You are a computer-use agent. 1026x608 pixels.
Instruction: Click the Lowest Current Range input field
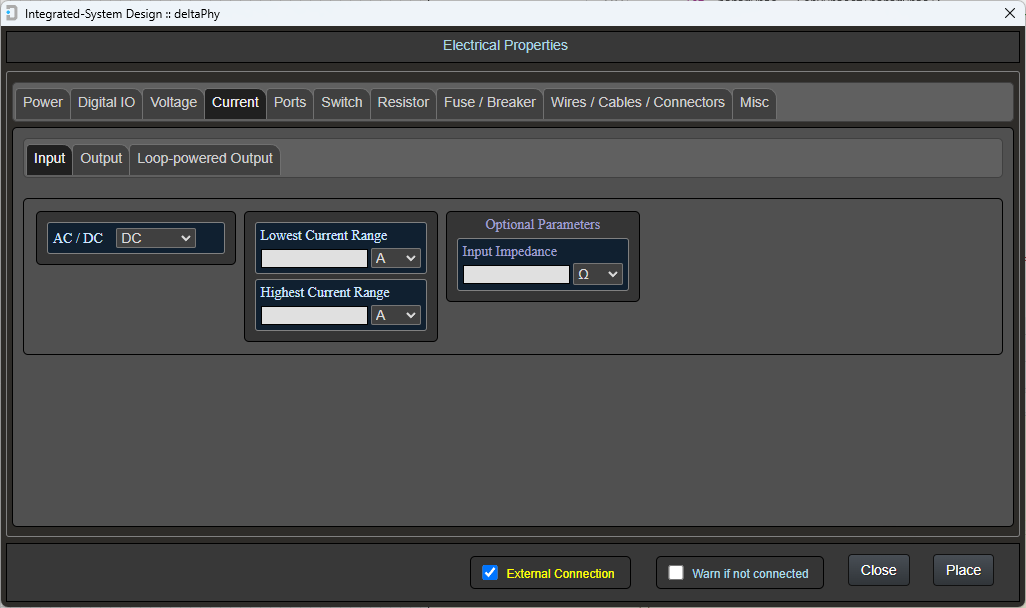[314, 258]
